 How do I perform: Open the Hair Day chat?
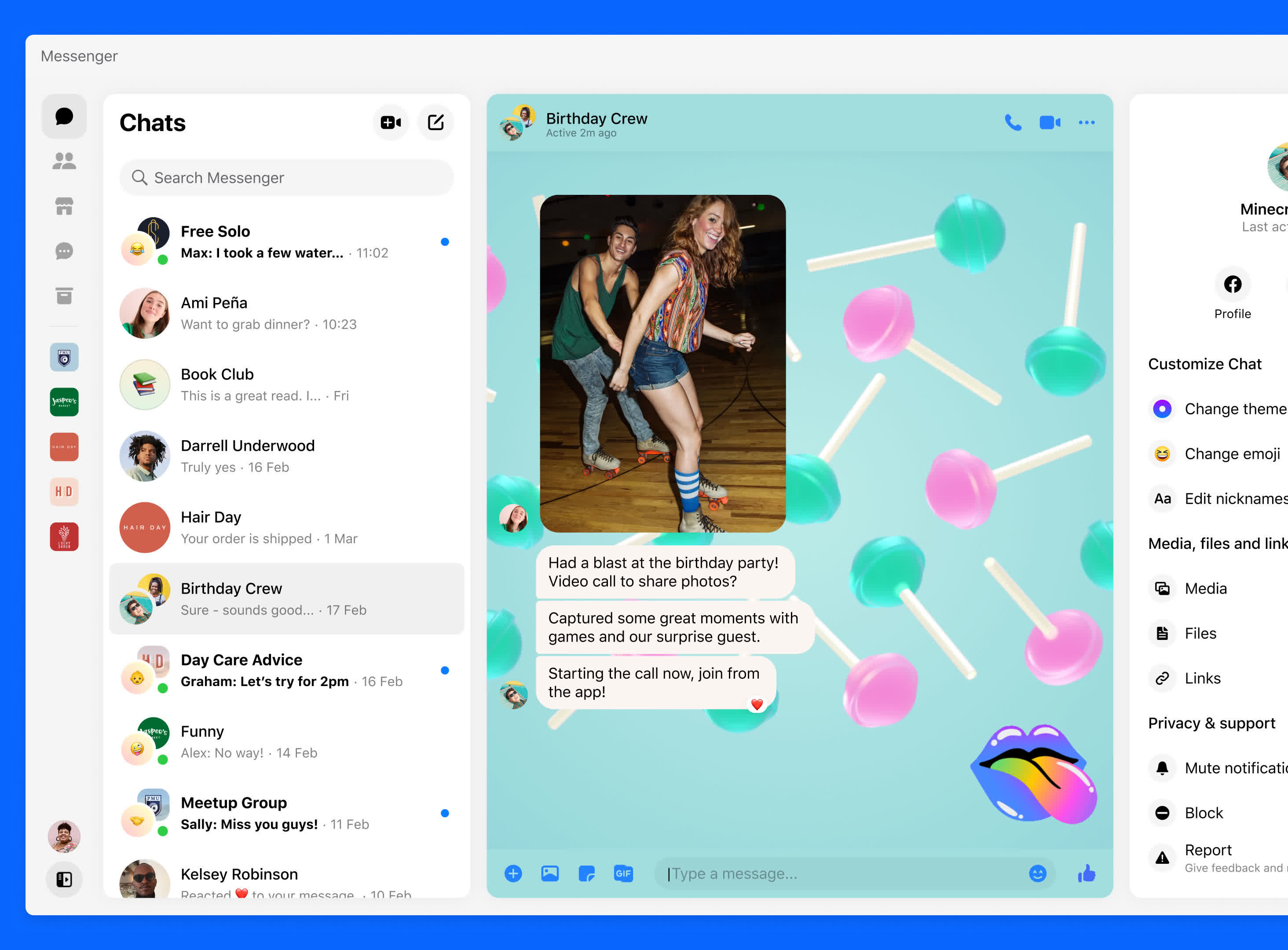pyautogui.click(x=287, y=527)
